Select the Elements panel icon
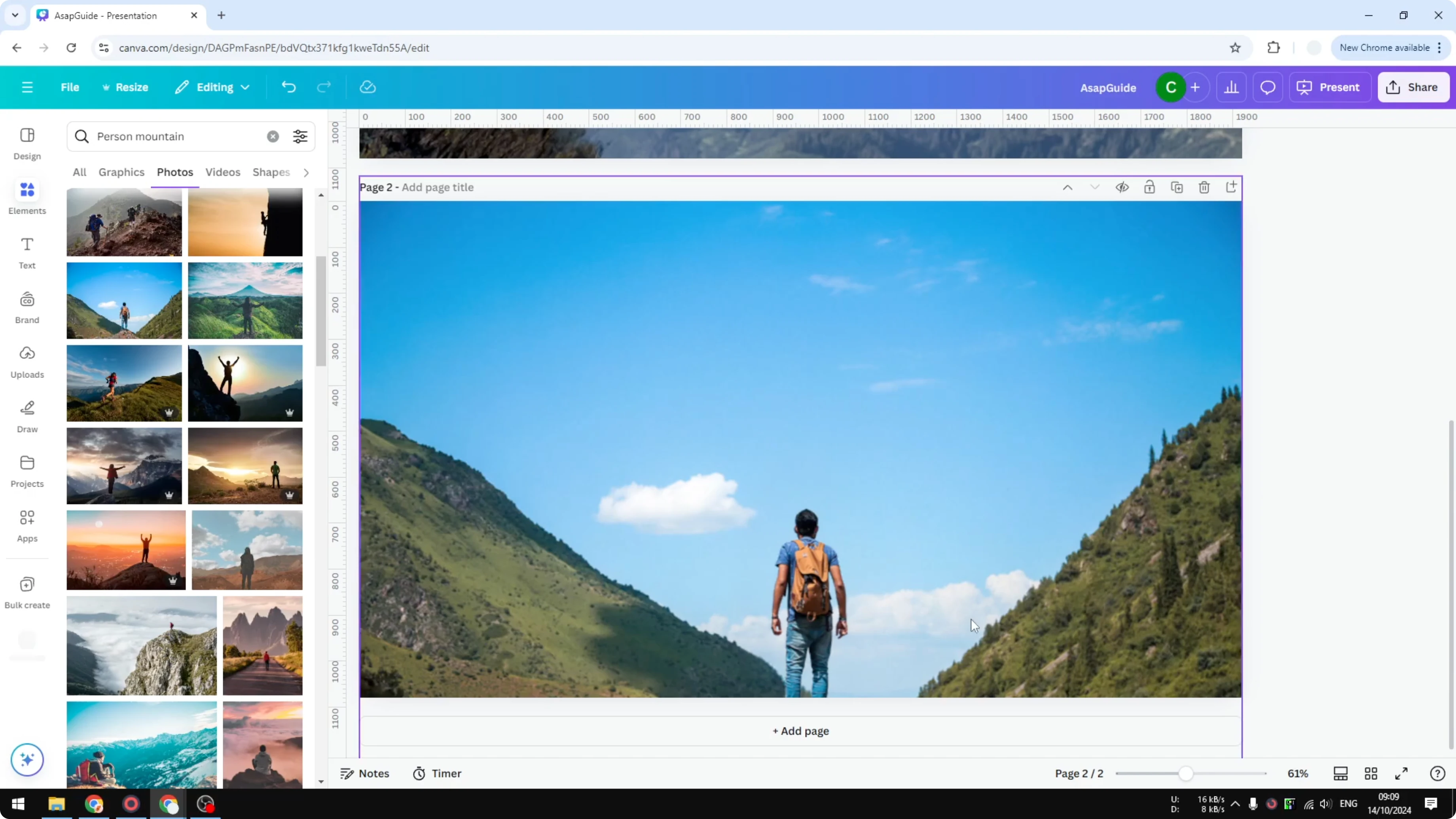The width and height of the screenshot is (1456, 819). tap(27, 197)
